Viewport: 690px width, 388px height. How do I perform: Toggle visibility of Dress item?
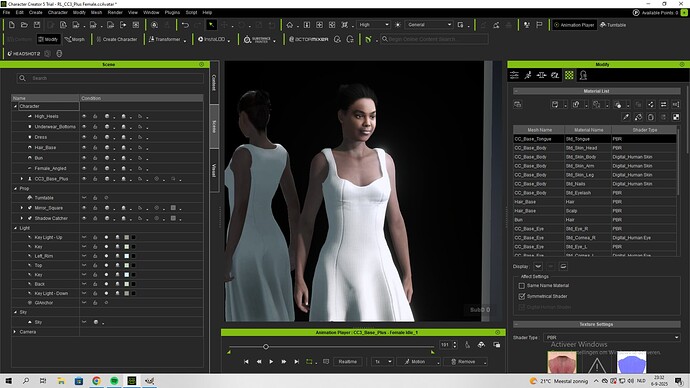(84, 137)
